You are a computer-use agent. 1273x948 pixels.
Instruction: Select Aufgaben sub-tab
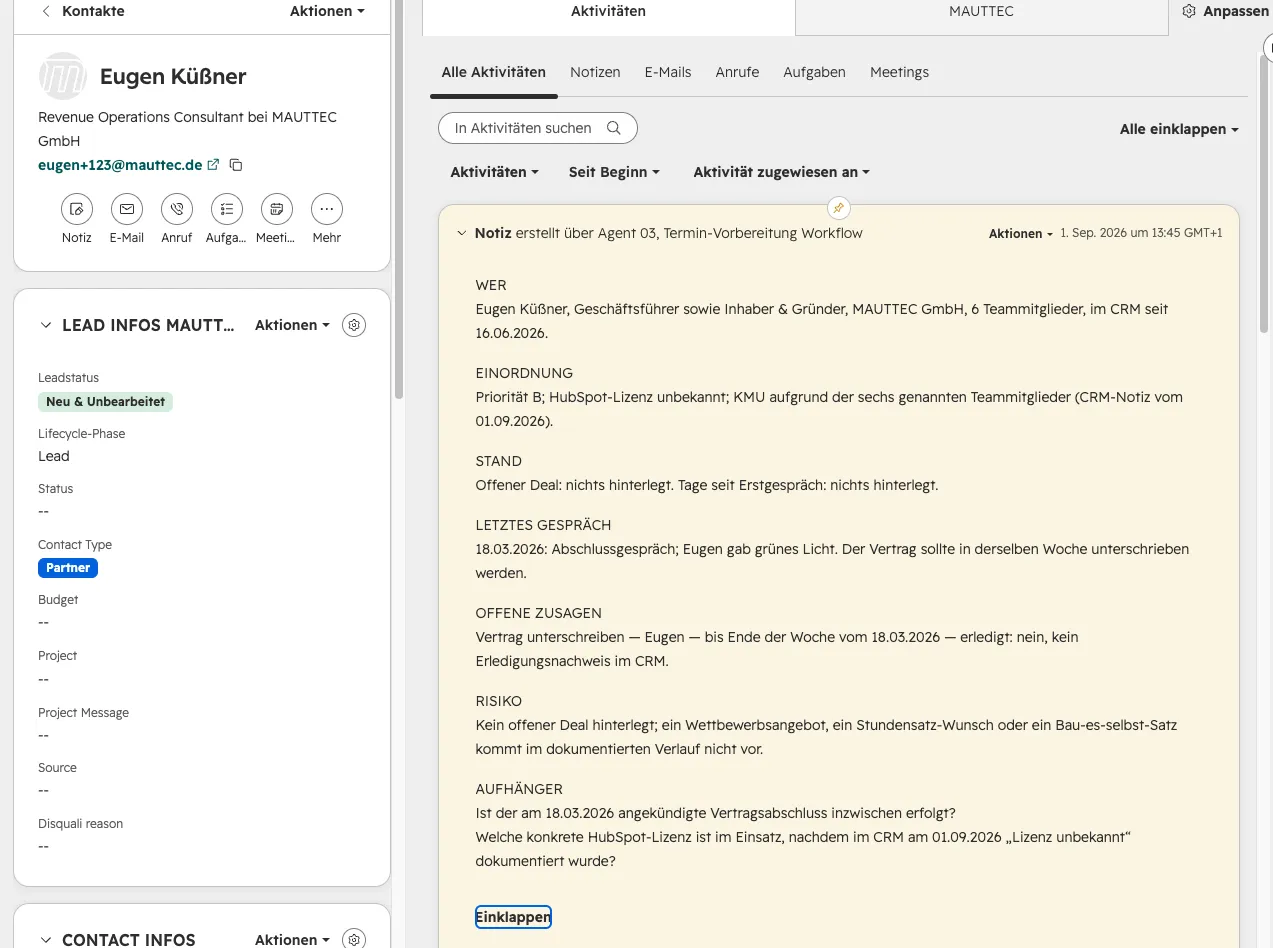point(814,72)
